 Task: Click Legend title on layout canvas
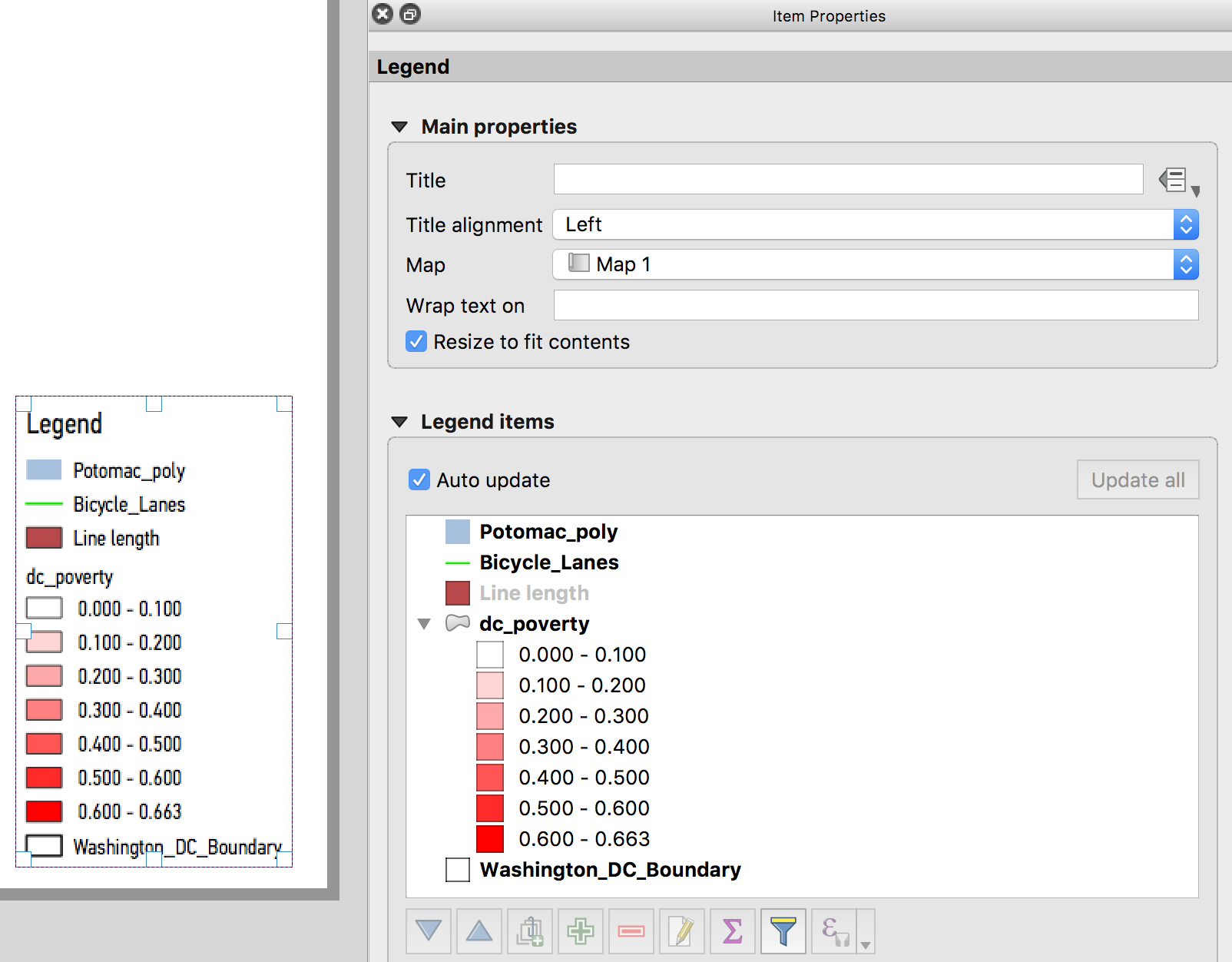click(65, 424)
